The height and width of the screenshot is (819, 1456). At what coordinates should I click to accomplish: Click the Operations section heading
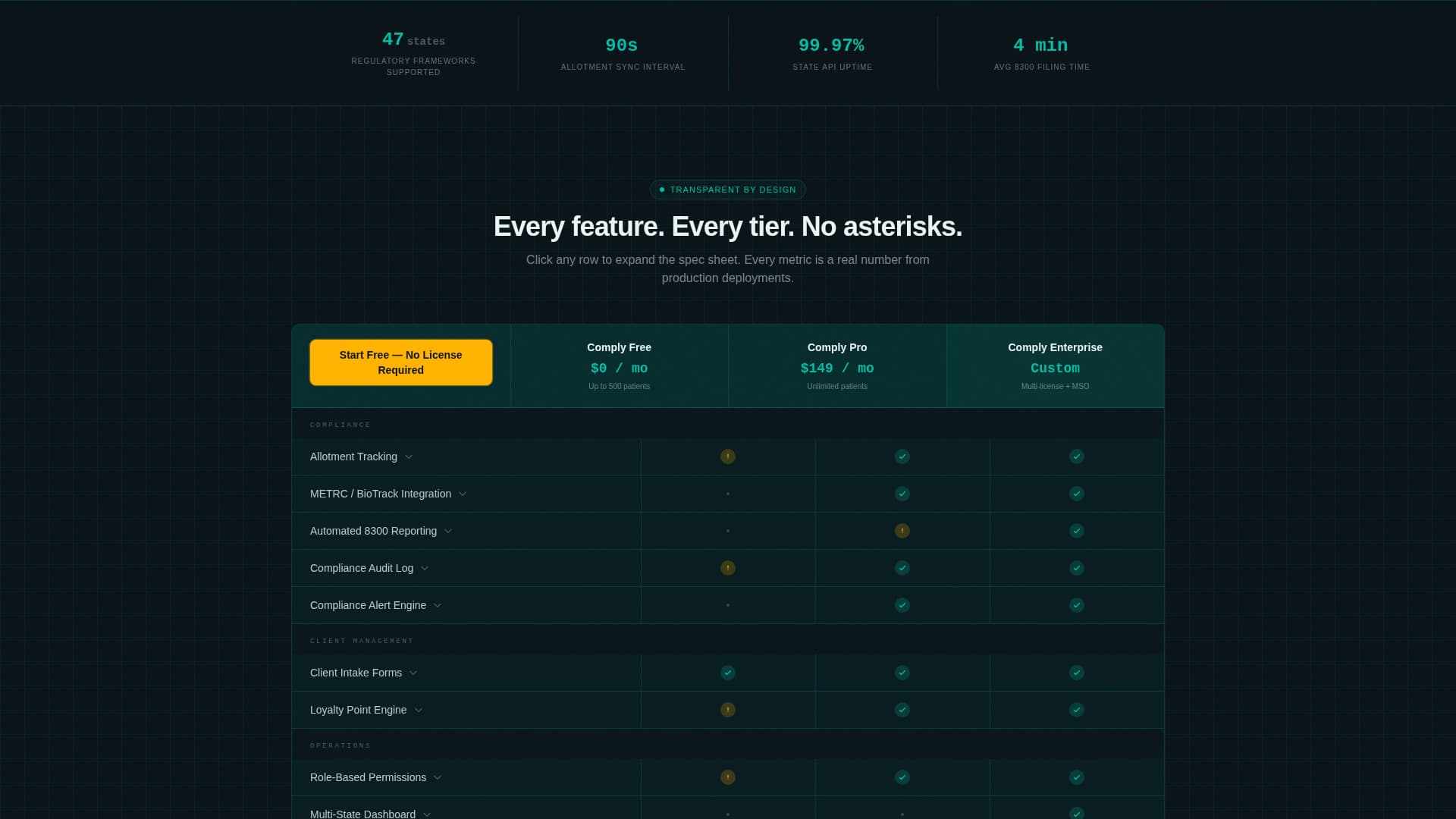click(340, 745)
